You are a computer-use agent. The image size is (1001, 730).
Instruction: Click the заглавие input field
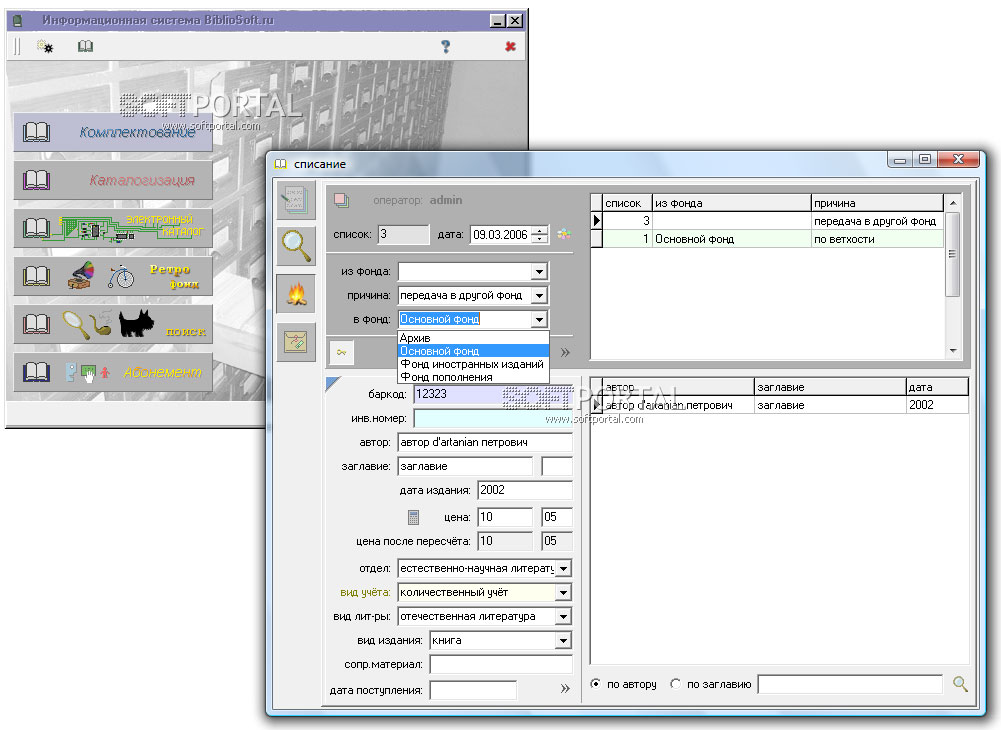[x=465, y=466]
